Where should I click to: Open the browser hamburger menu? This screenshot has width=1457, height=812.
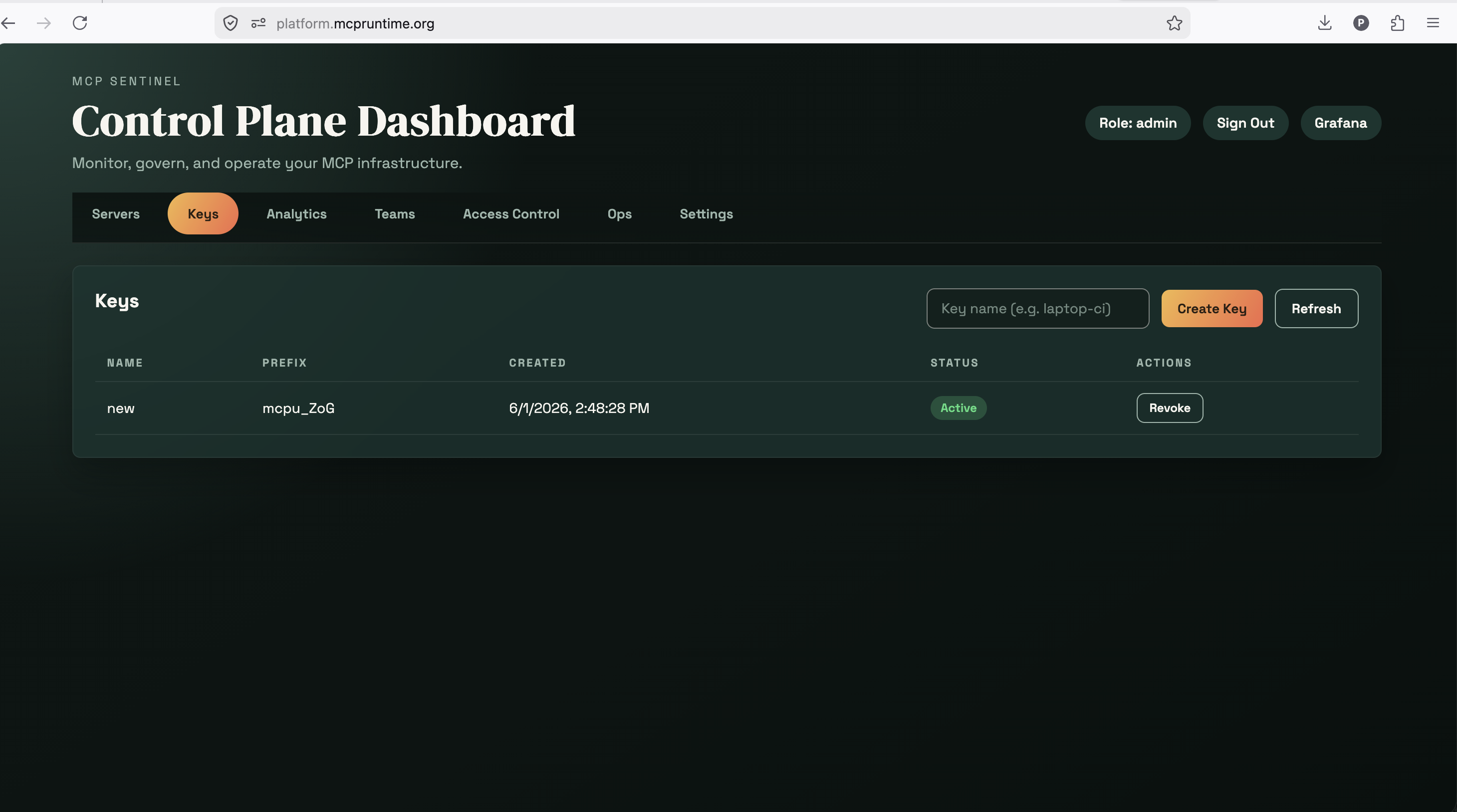(x=1433, y=23)
